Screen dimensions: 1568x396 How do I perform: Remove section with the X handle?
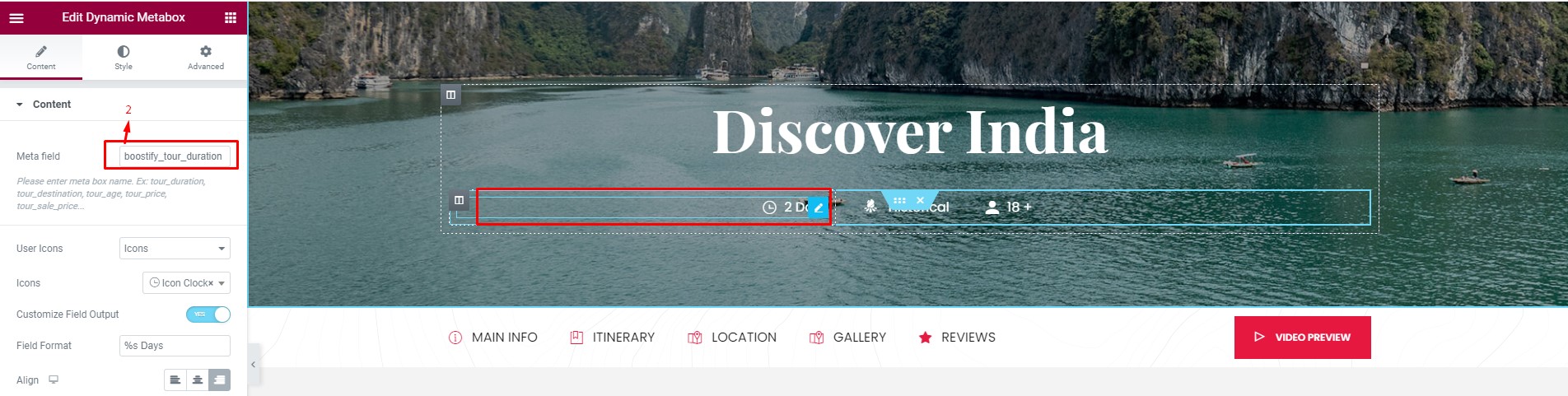[x=921, y=200]
